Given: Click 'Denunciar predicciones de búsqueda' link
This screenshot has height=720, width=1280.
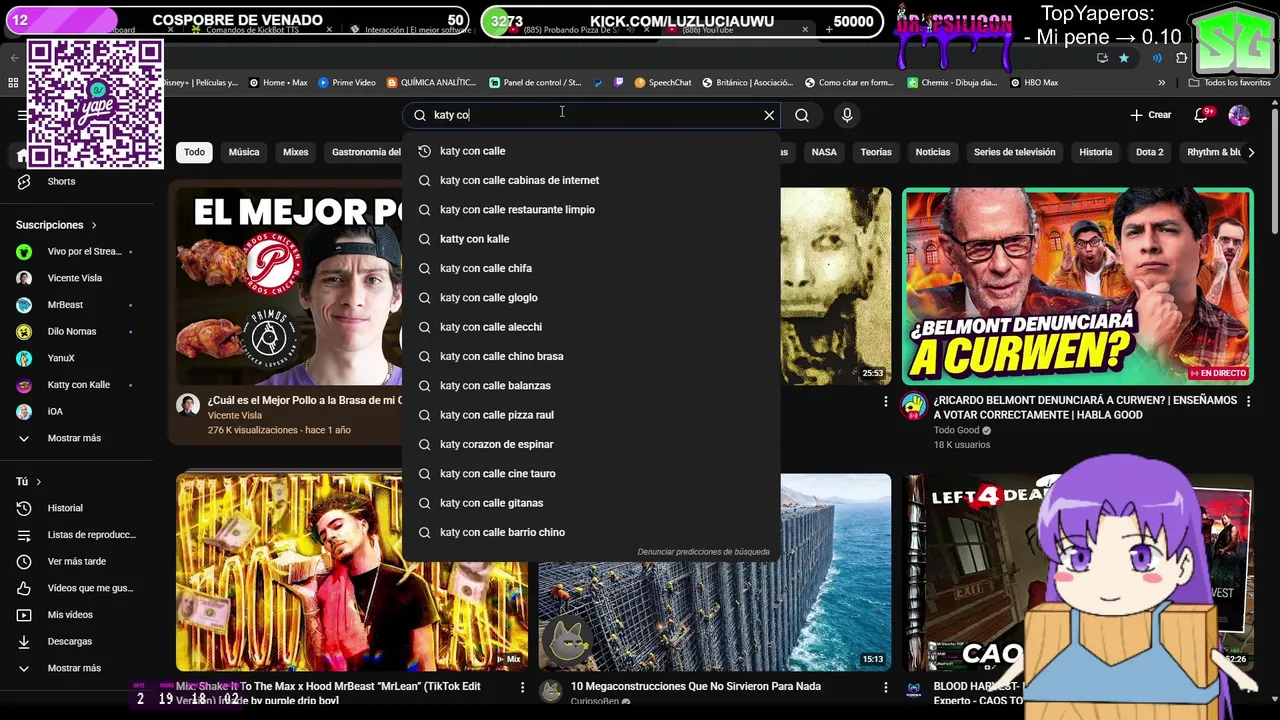Looking at the screenshot, I should tap(703, 552).
